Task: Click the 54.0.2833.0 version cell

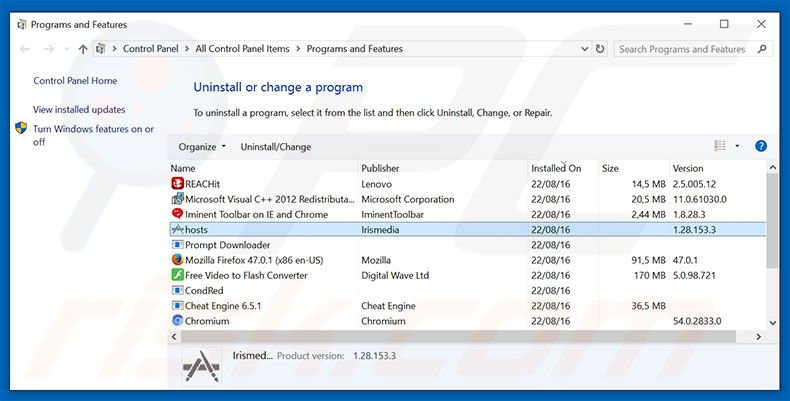Action: click(x=697, y=320)
